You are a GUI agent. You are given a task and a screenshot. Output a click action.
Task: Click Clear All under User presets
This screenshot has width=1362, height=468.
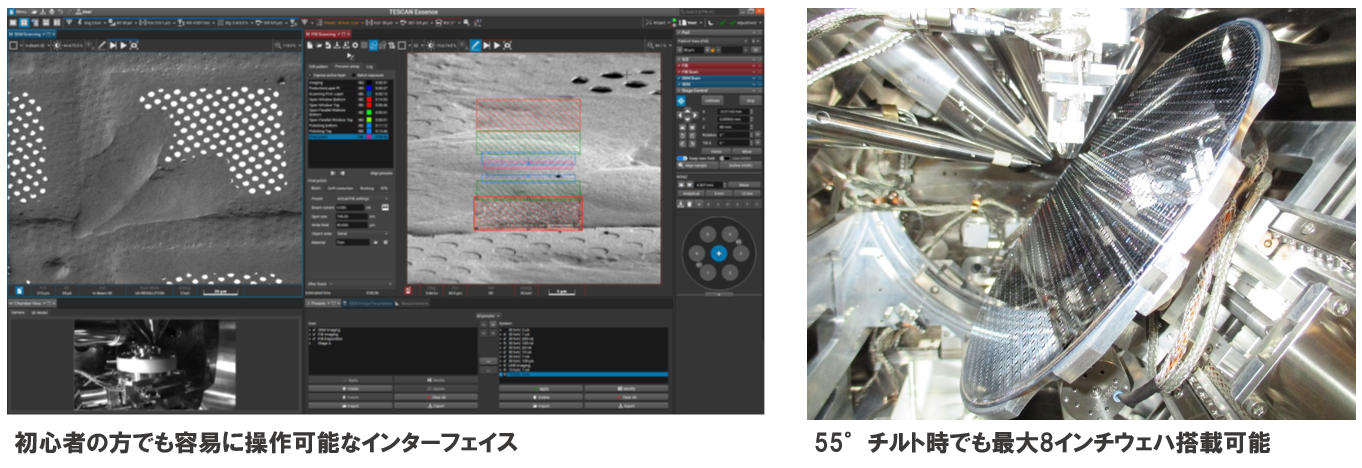436,397
